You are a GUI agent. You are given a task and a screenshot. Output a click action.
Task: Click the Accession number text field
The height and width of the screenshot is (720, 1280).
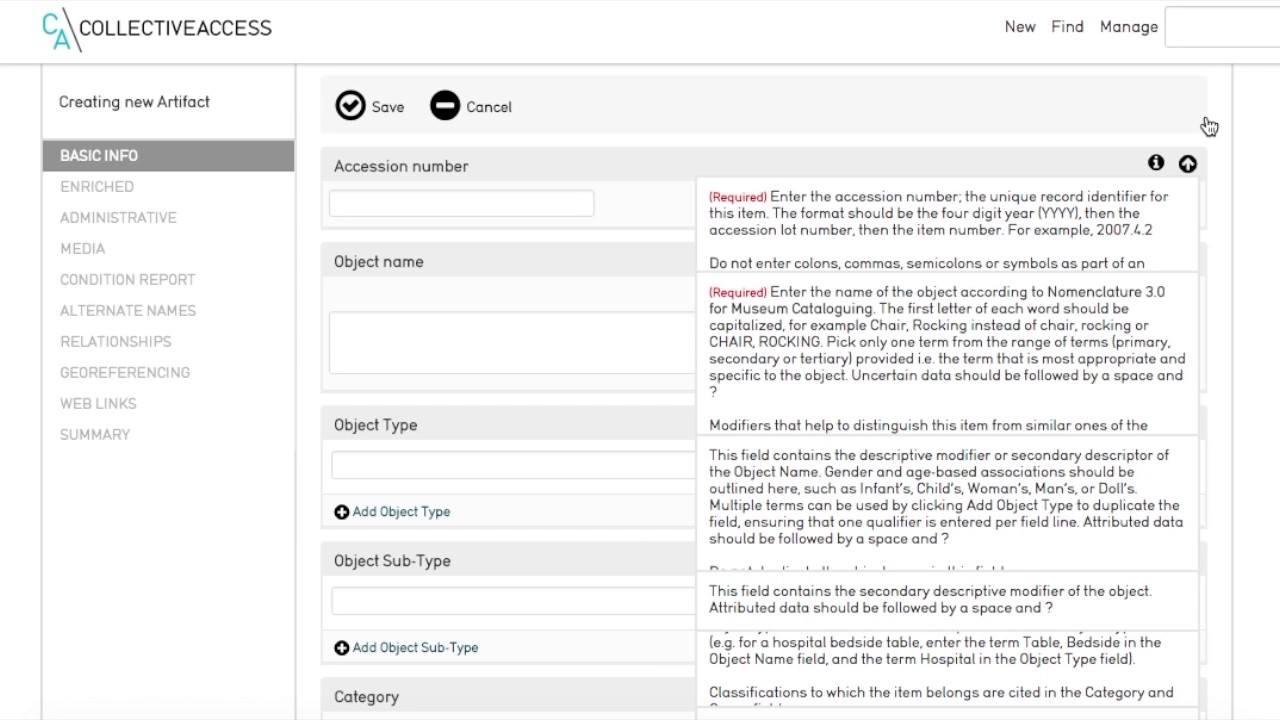[x=461, y=203]
